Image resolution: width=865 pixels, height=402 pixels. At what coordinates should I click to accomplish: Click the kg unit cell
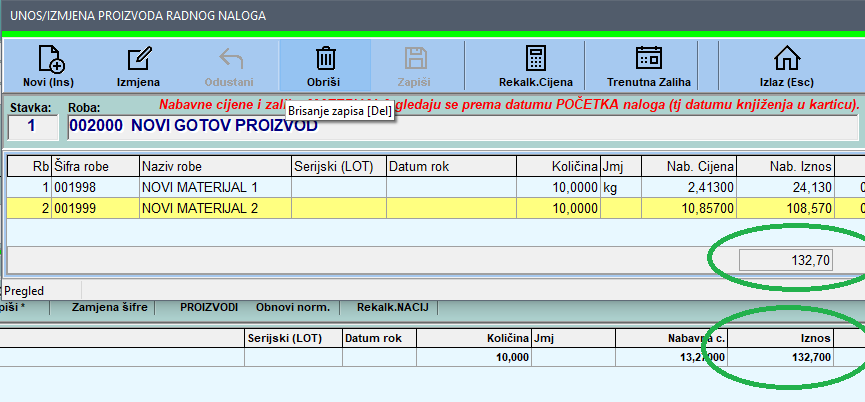coord(621,187)
